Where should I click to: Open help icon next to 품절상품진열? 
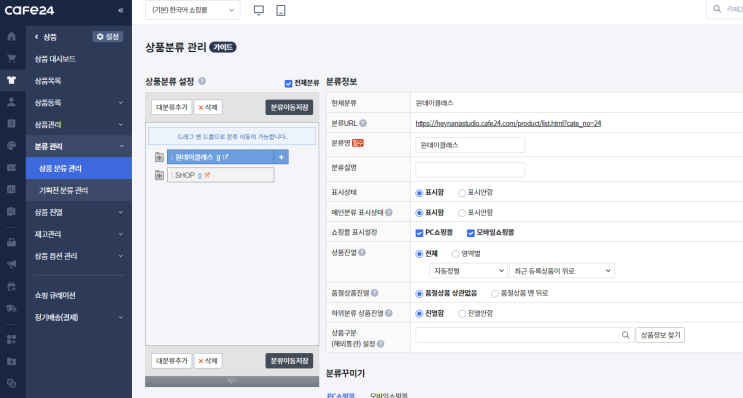tap(374, 293)
